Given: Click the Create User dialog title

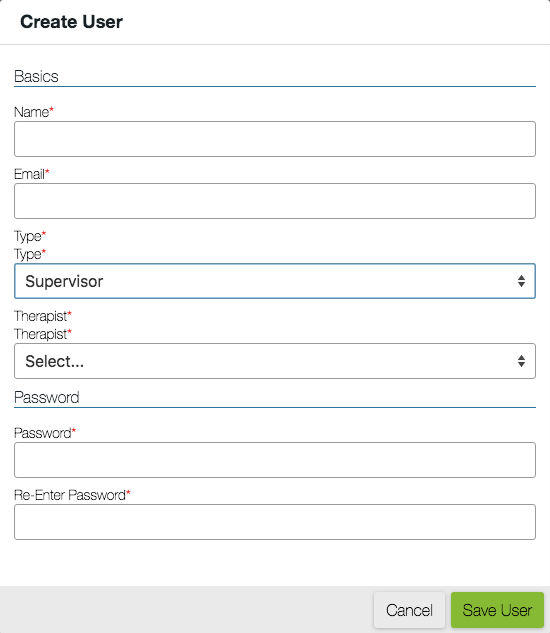Looking at the screenshot, I should 71,22.
